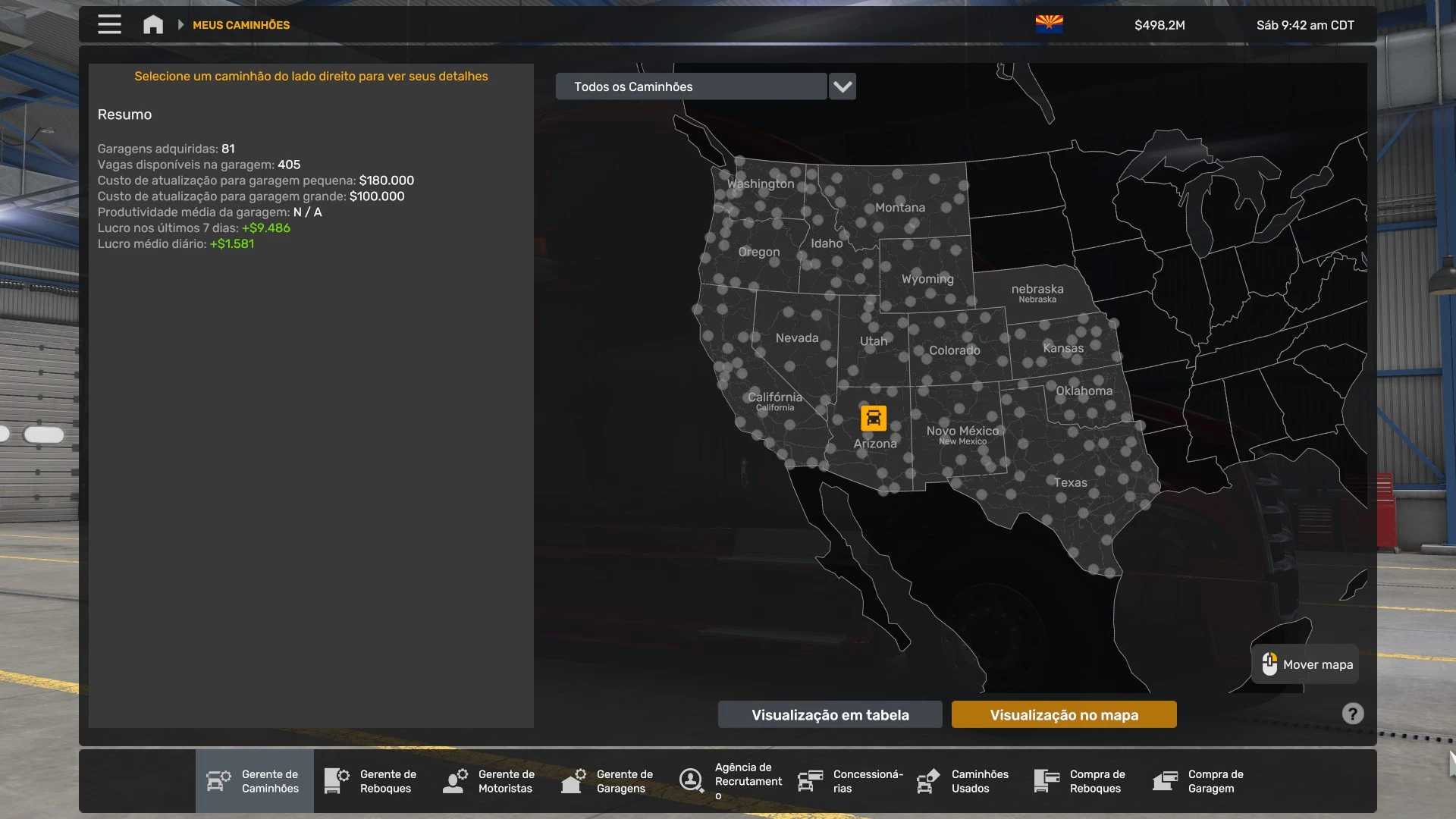
Task: Open Agência de Recrutamento
Action: click(732, 781)
